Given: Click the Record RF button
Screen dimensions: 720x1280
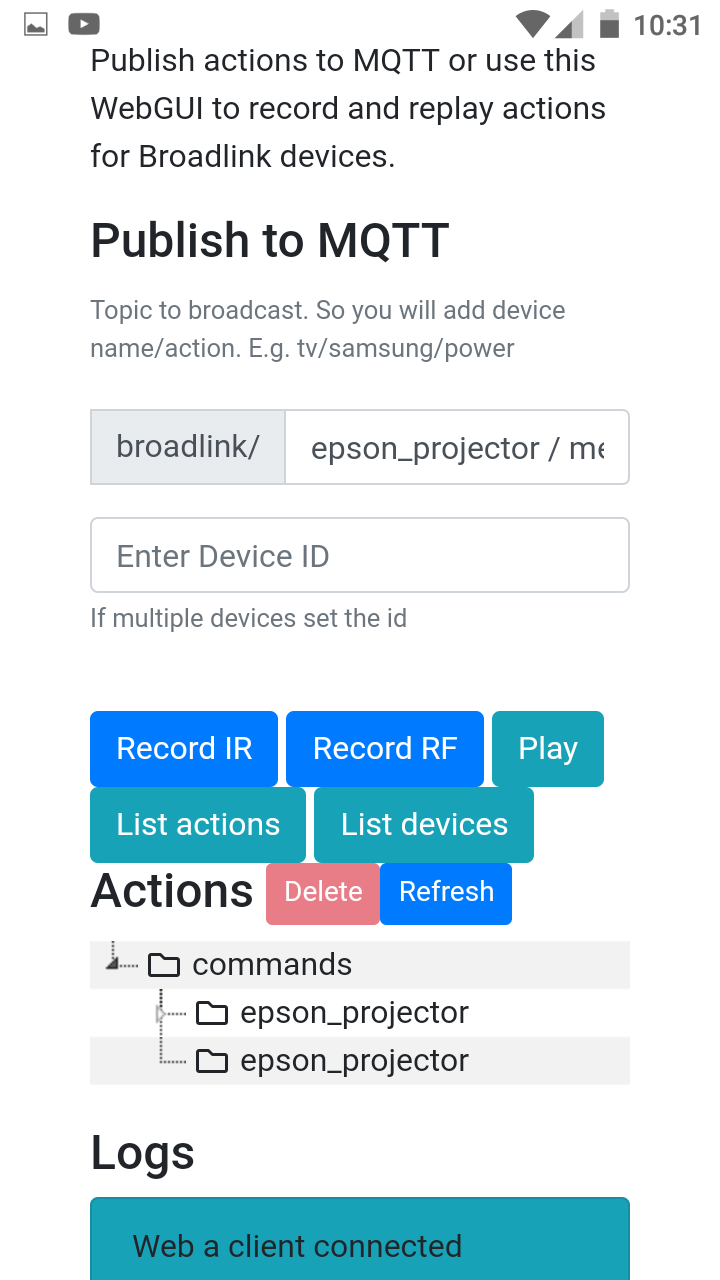Looking at the screenshot, I should point(385,749).
